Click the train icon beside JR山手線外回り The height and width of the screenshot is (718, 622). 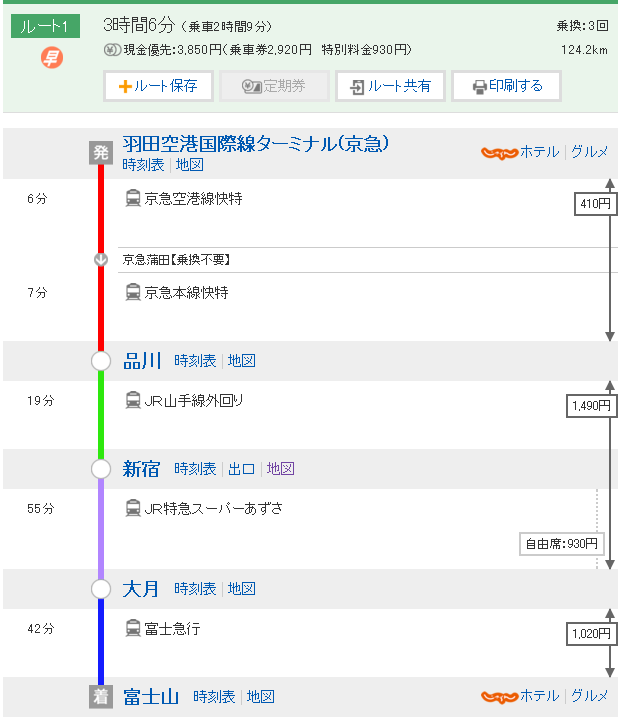pyautogui.click(x=133, y=400)
